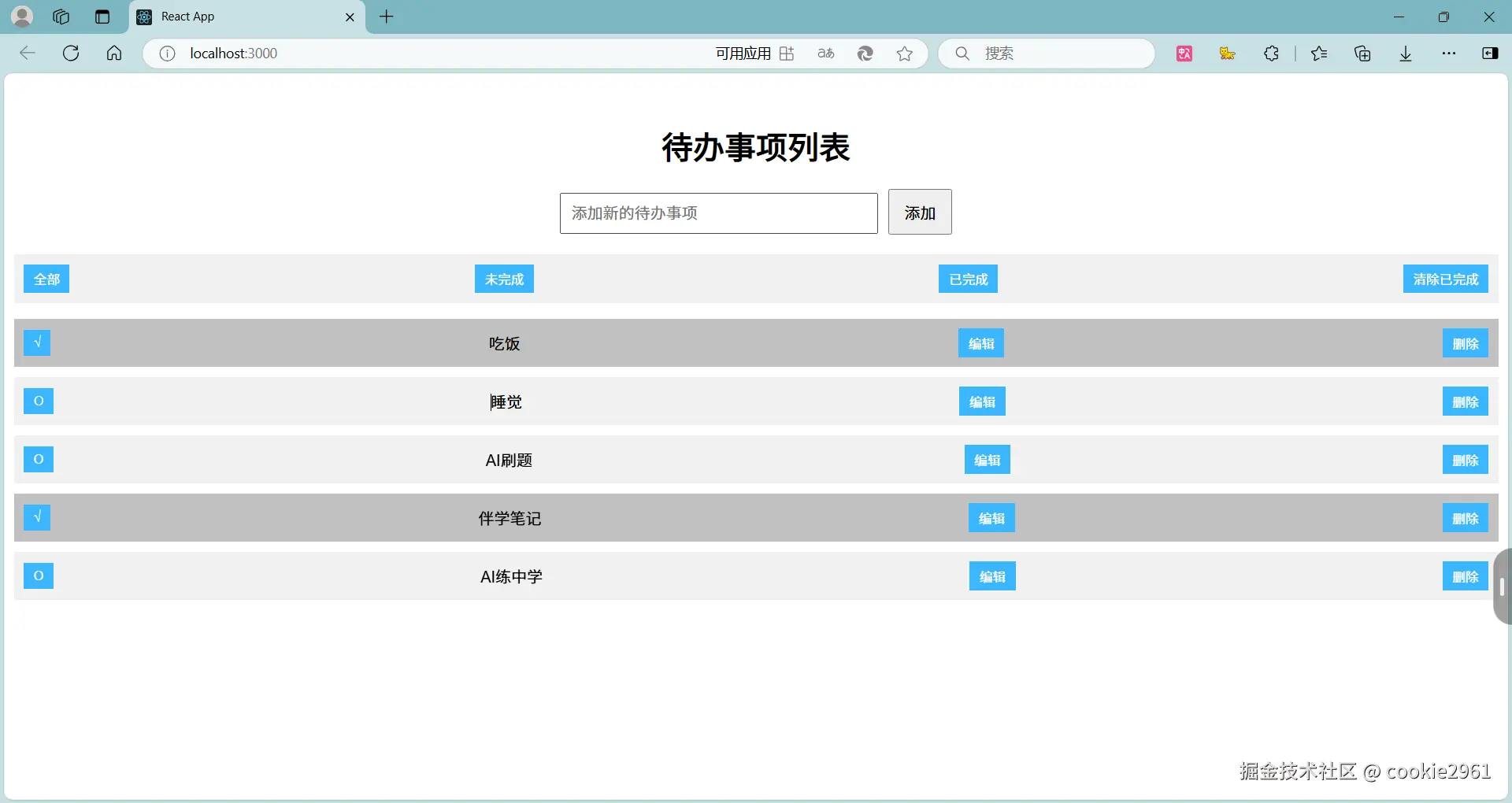This screenshot has height=803, width=1512.
Task: Open the yellow extension icon
Action: pyautogui.click(x=1228, y=54)
